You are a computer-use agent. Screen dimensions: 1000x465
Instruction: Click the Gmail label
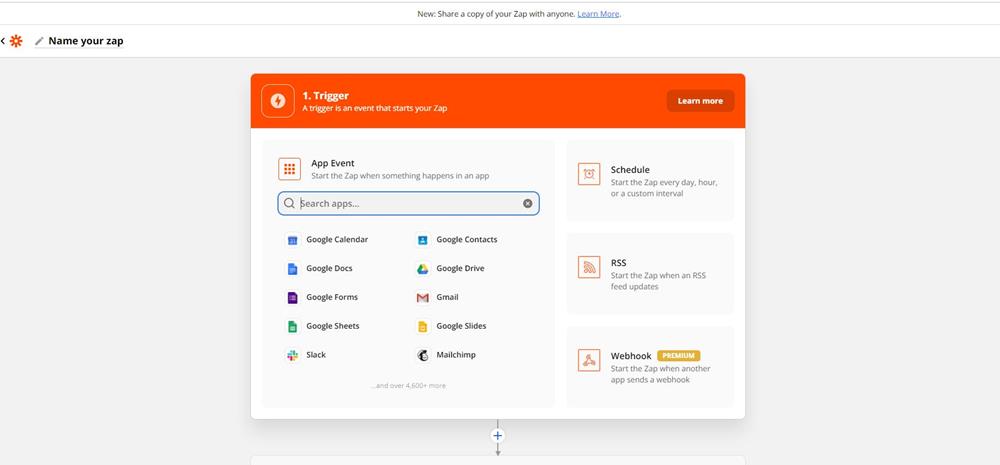[447, 297]
